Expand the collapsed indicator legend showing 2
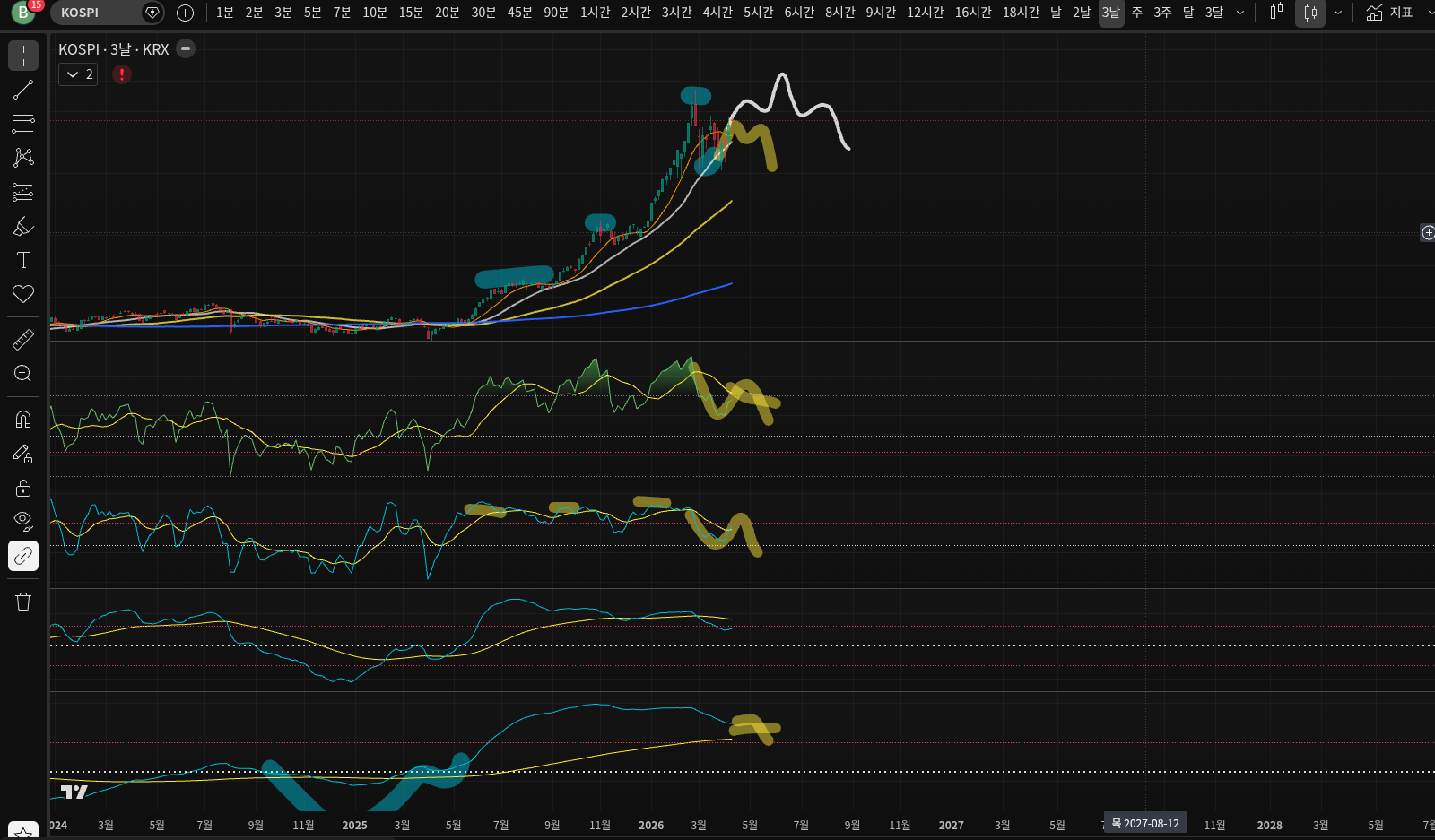The image size is (1435, 840). coord(78,74)
